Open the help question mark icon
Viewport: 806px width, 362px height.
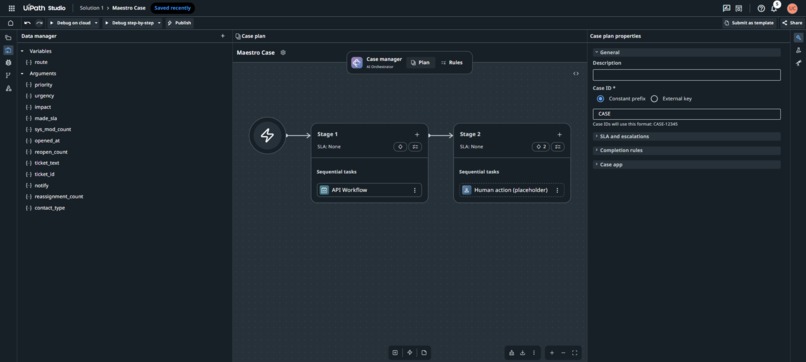coord(761,8)
